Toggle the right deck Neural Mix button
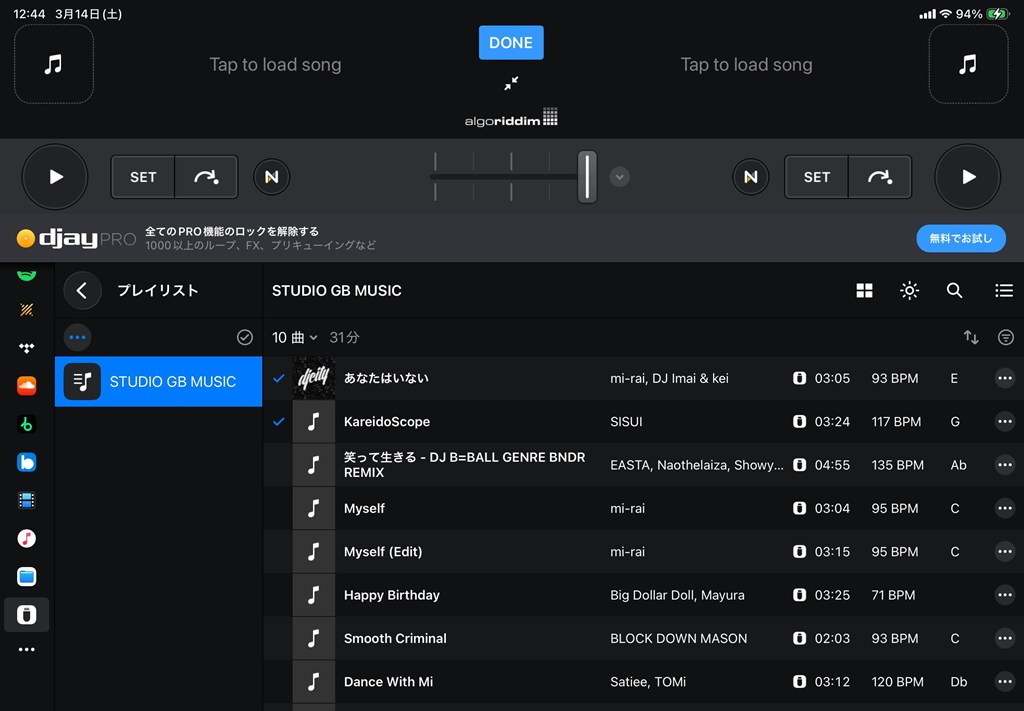Viewport: 1024px width, 711px height. pyautogui.click(x=750, y=177)
